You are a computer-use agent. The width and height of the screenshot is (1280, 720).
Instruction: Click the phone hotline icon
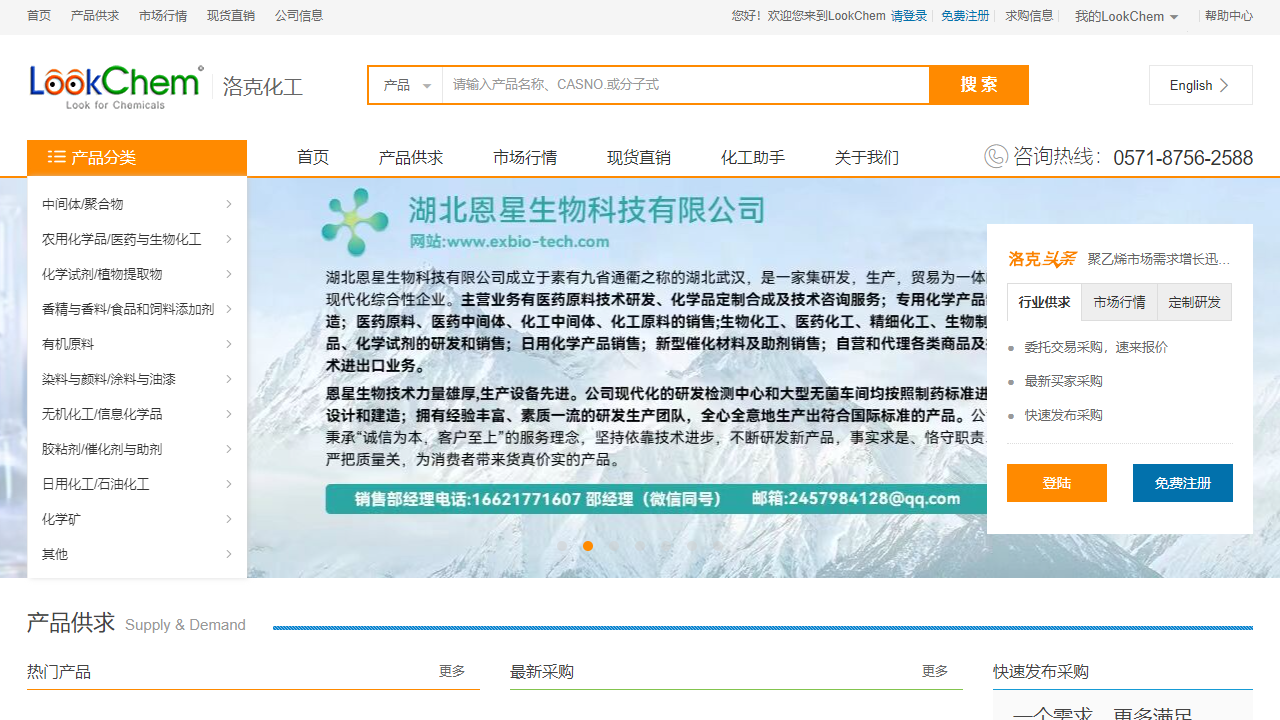tap(996, 157)
